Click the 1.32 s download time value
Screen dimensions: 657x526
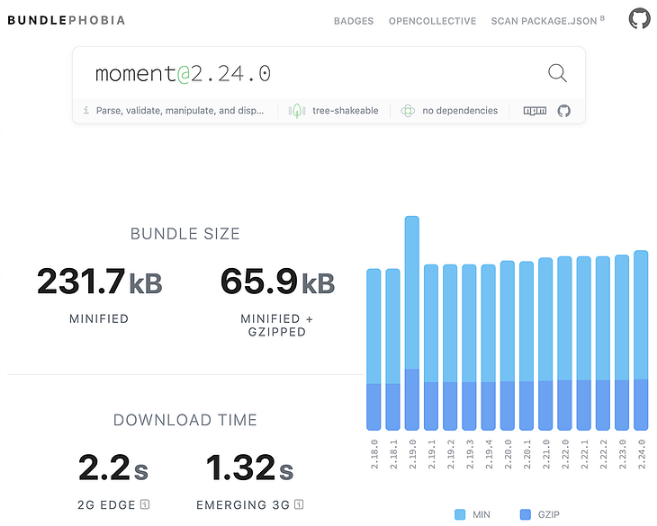tap(250, 468)
